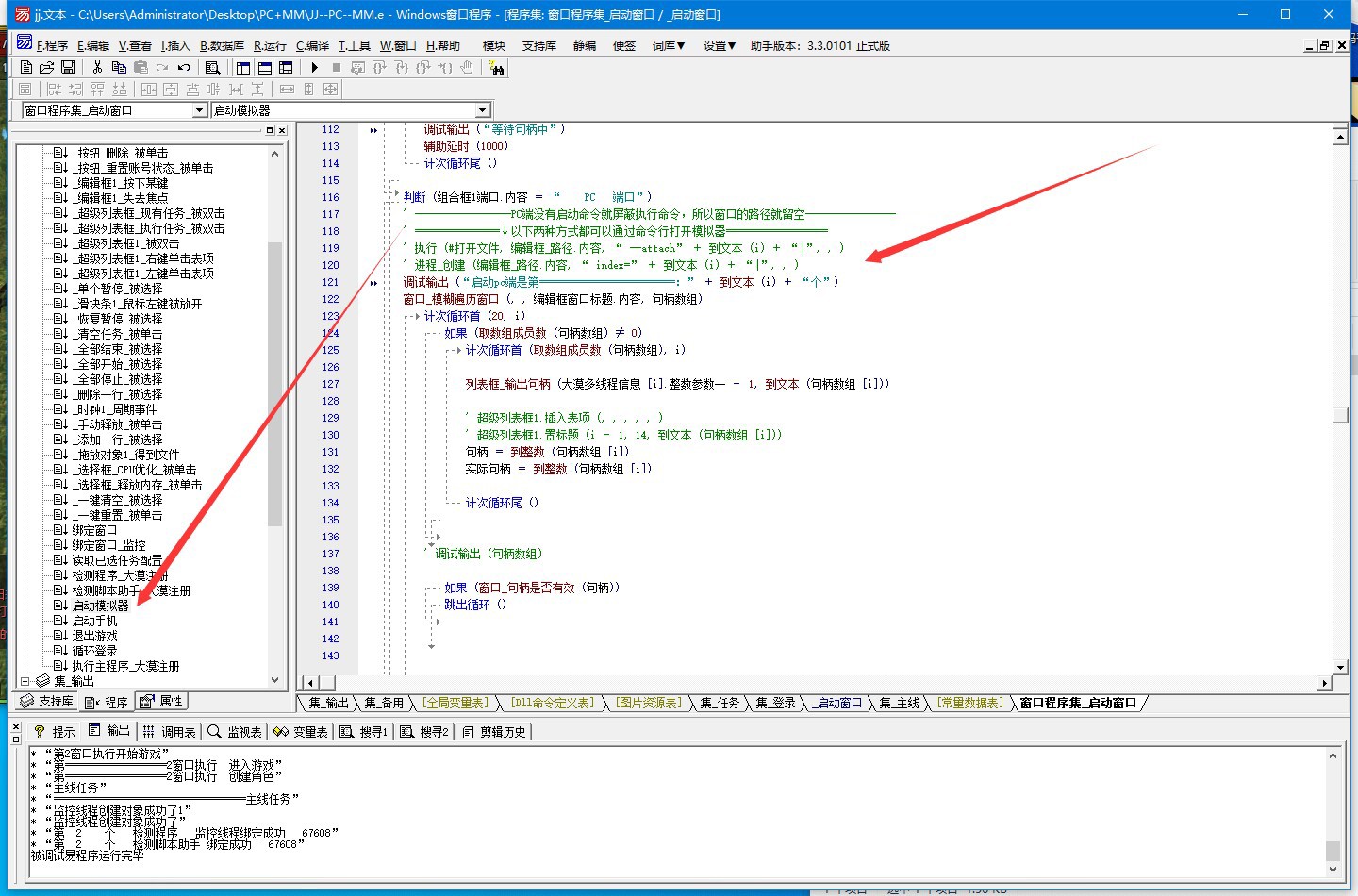Run the program with the play icon
Image resolution: width=1358 pixels, height=896 pixels.
coord(315,67)
